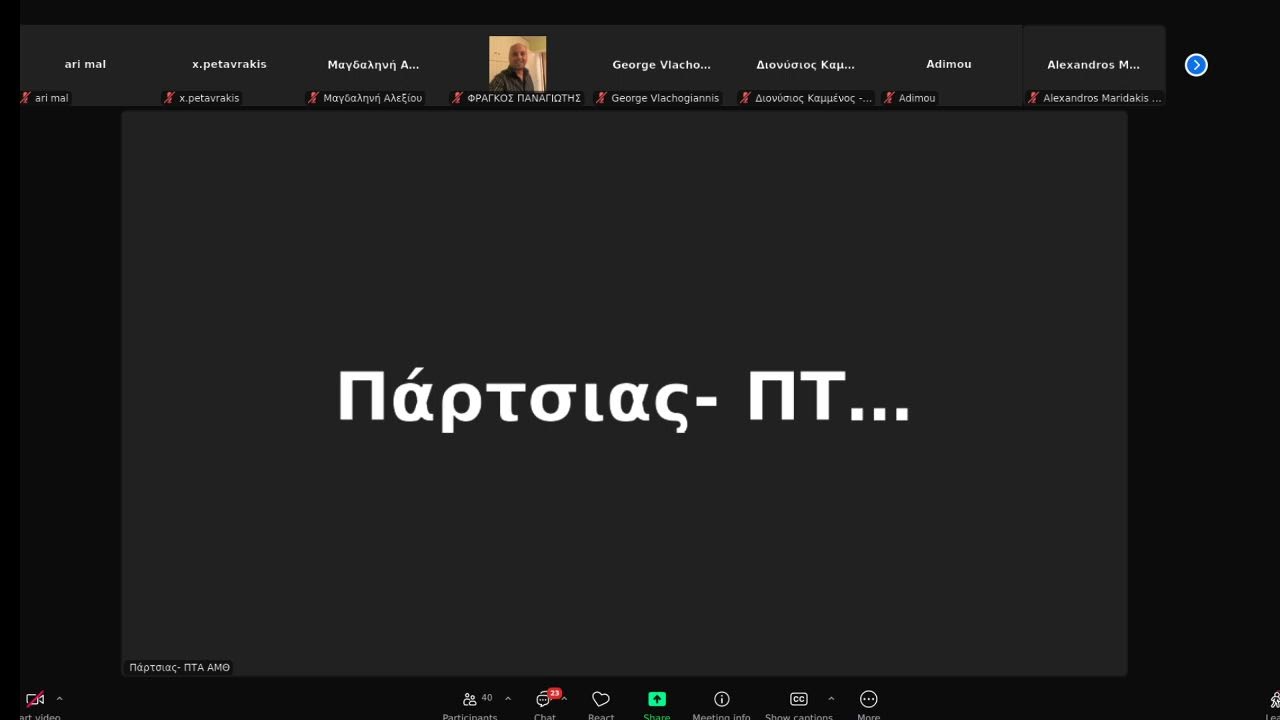The width and height of the screenshot is (1280, 720).
Task: Show next page of participant thumbnails
Action: (1196, 65)
